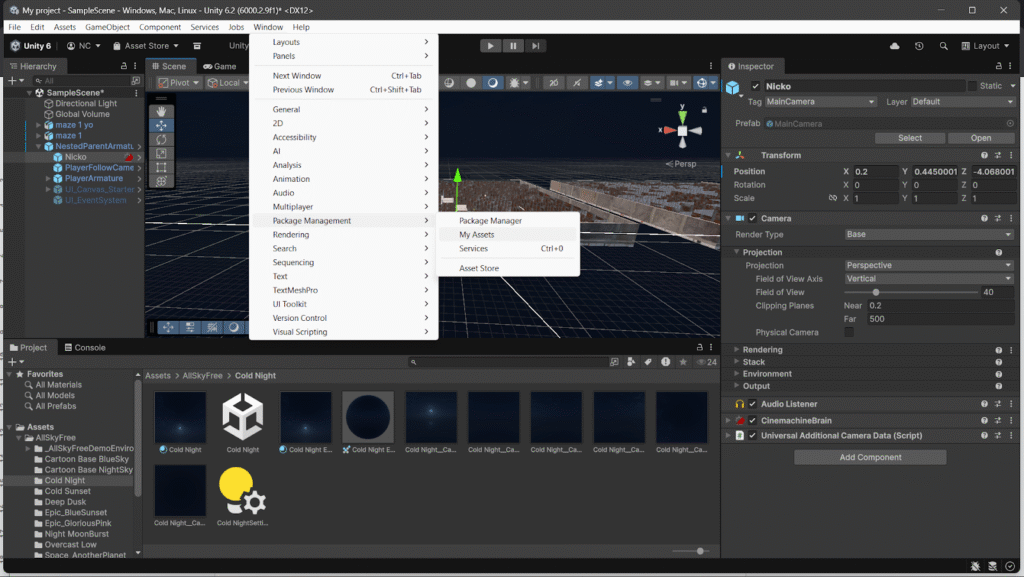Switch to the Console tab
The image size is (1024, 577).
84,348
